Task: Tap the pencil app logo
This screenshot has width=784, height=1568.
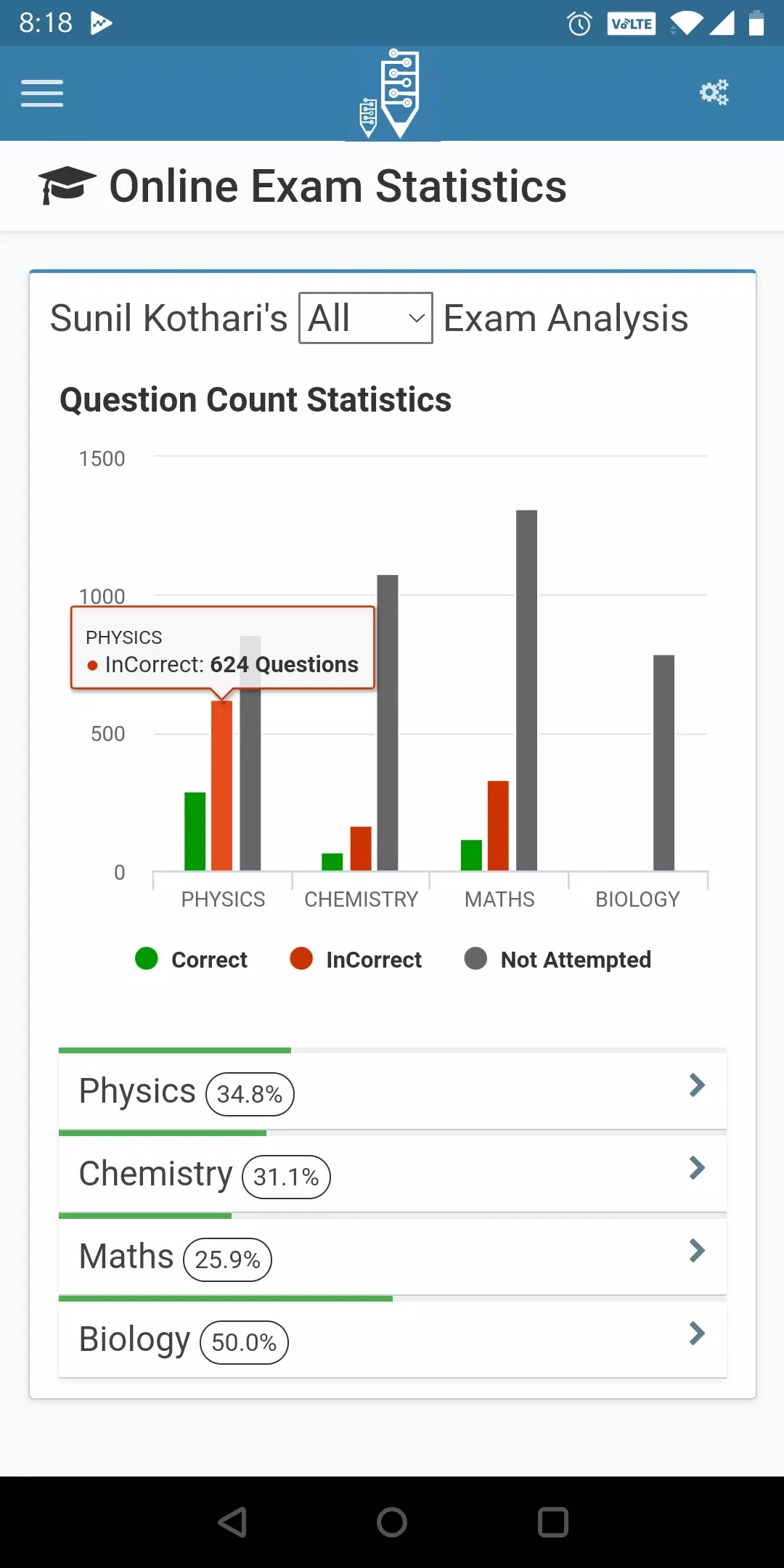Action: [x=391, y=94]
